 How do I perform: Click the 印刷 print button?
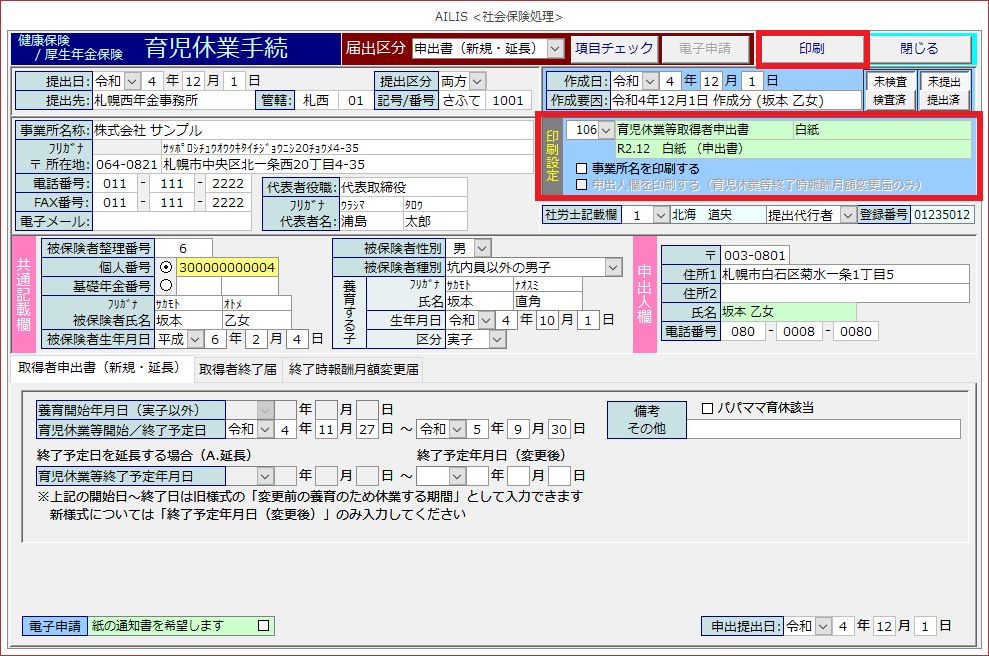click(x=811, y=49)
